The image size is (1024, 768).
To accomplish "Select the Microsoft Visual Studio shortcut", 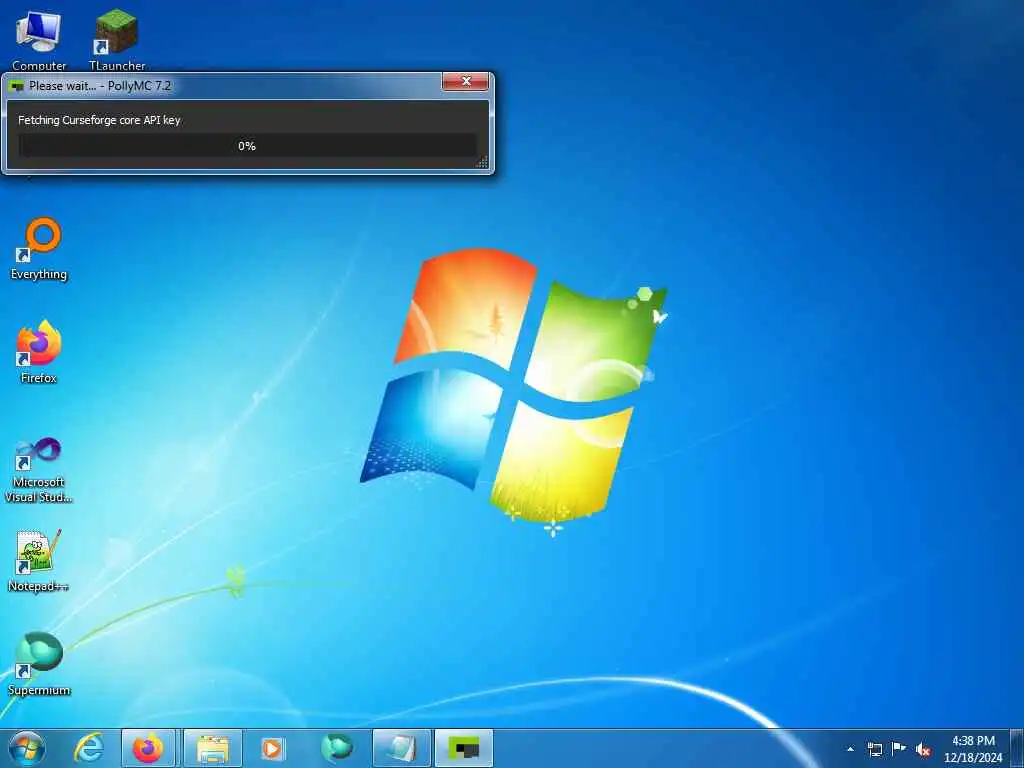I will coord(39,470).
